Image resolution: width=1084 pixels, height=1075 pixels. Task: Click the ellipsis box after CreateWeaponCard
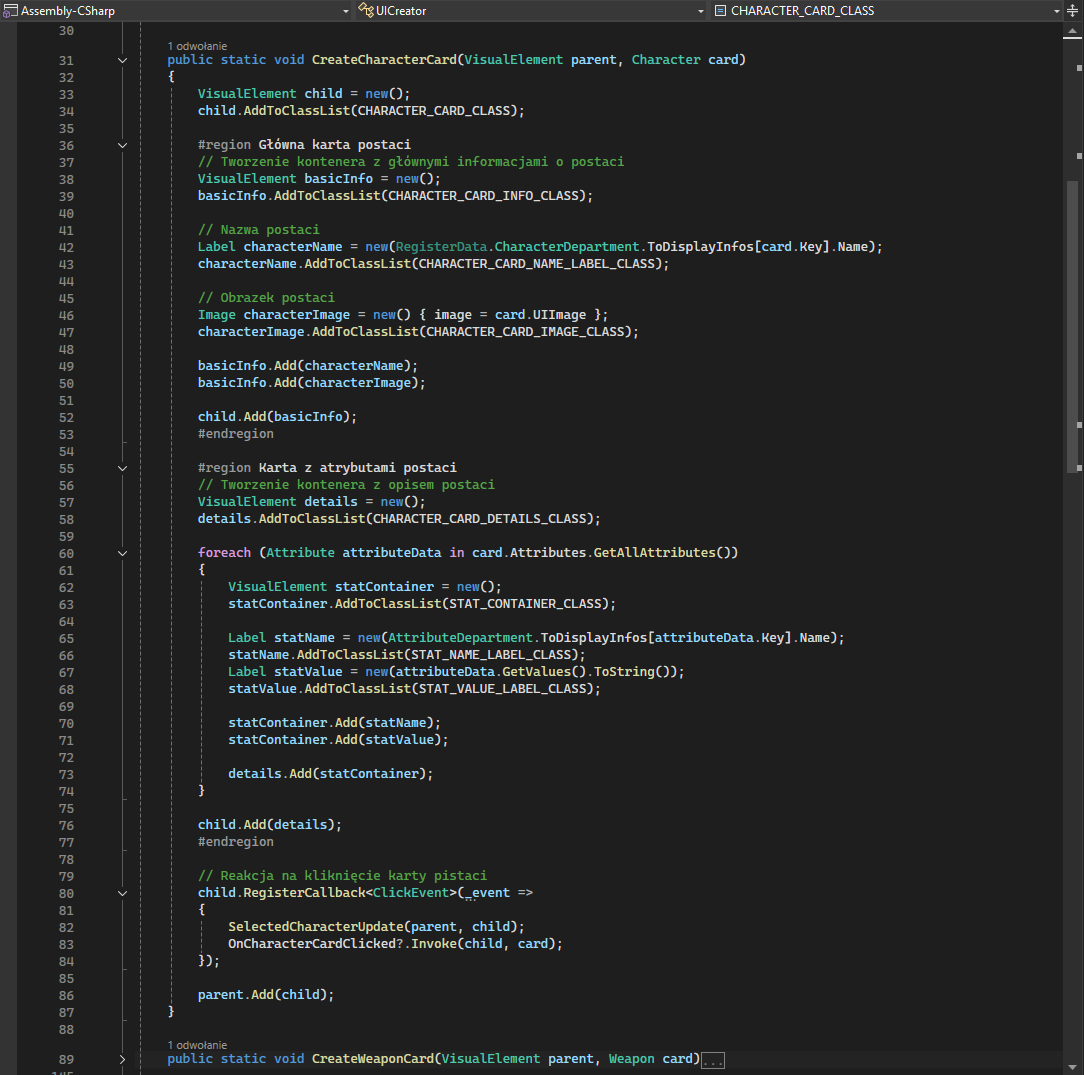[x=713, y=1060]
